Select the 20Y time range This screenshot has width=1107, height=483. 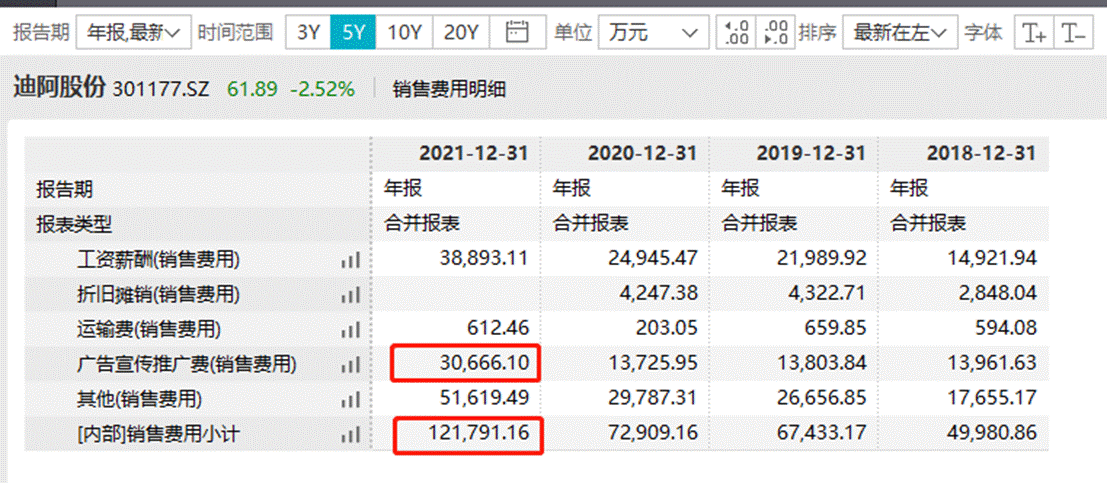coord(460,33)
